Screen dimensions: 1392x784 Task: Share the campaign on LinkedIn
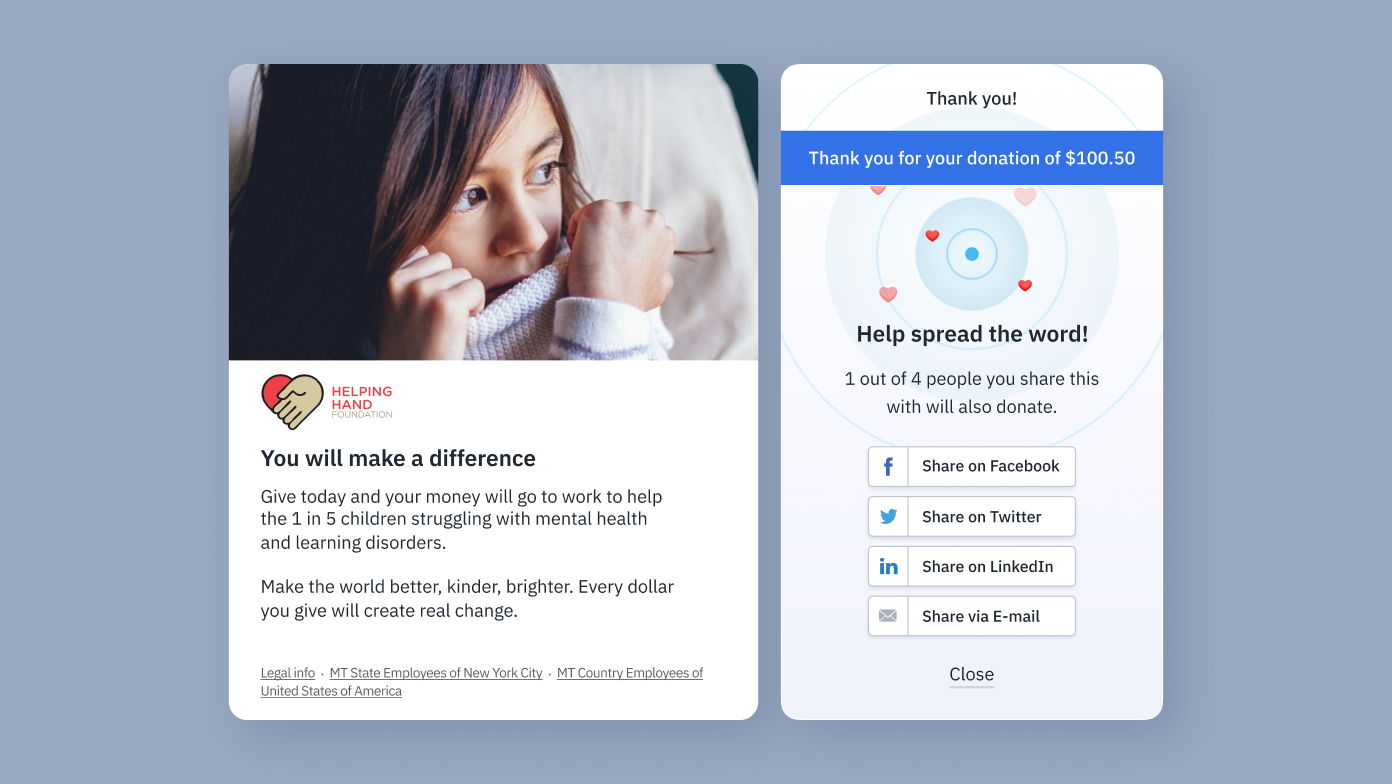972,567
